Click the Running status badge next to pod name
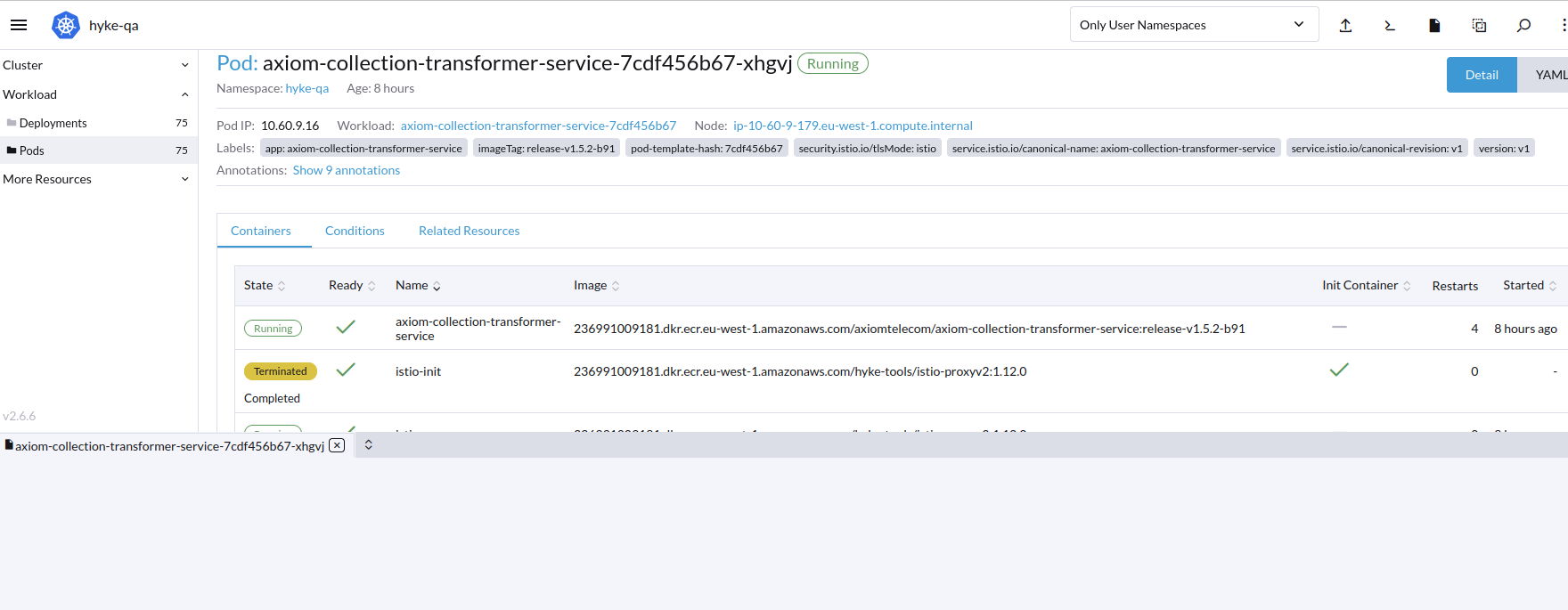This screenshot has width=1568, height=610. click(833, 63)
